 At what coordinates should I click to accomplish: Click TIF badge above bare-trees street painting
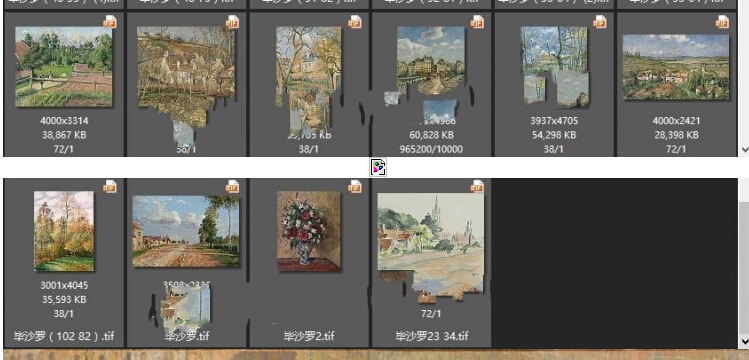pos(354,22)
